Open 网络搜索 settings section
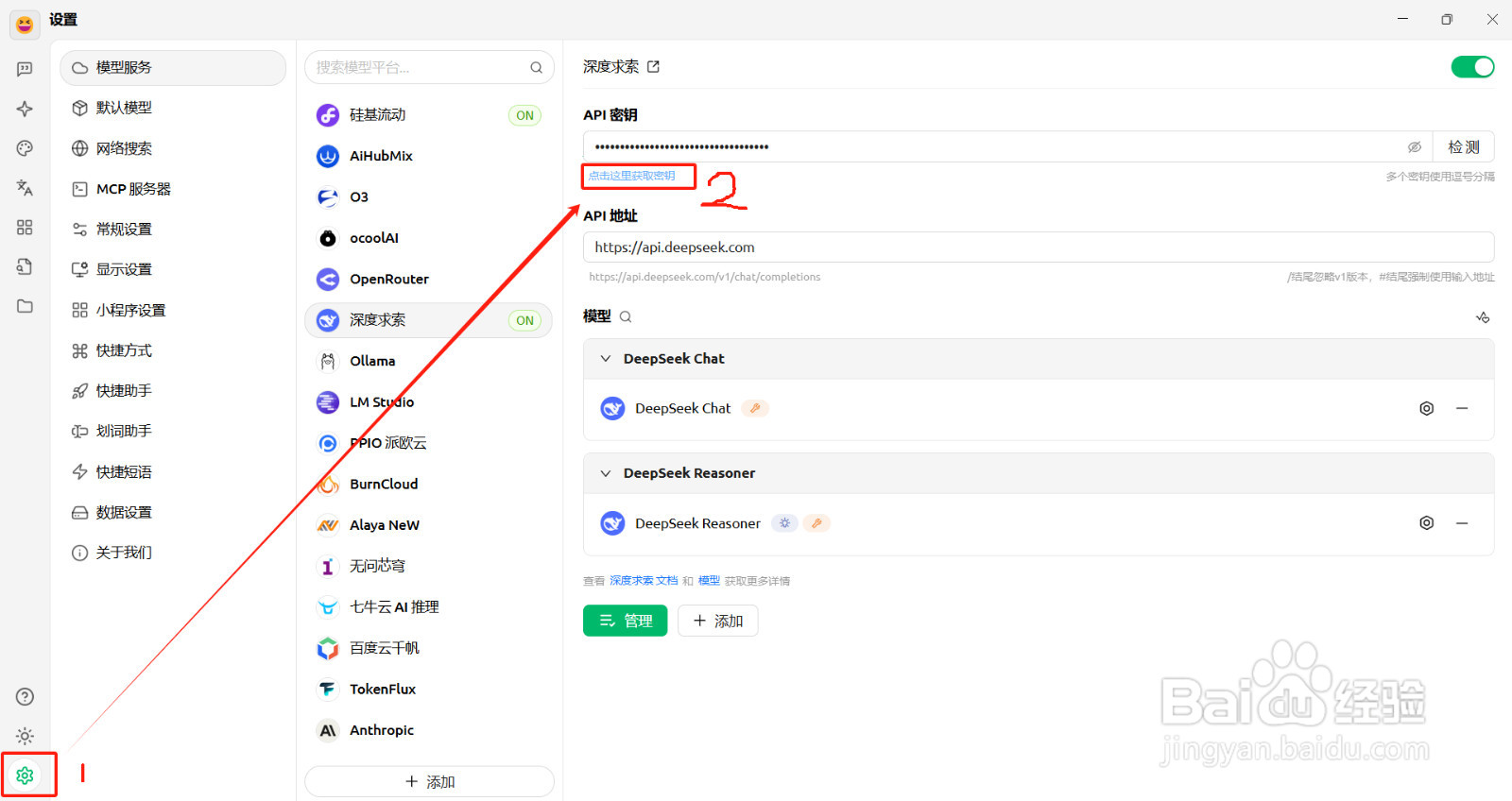 click(173, 148)
